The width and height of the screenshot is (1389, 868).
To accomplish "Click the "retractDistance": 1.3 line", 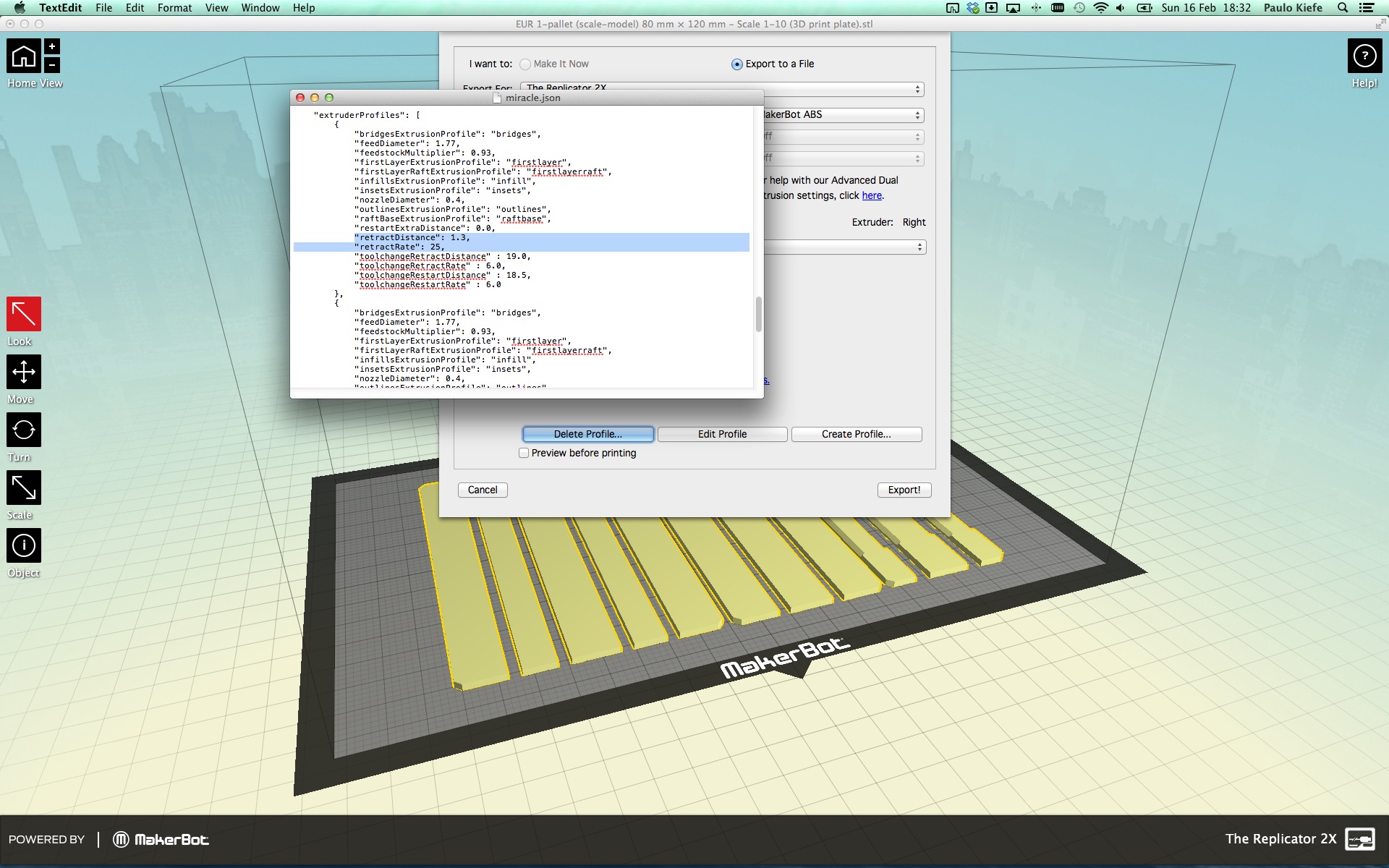I will click(412, 237).
